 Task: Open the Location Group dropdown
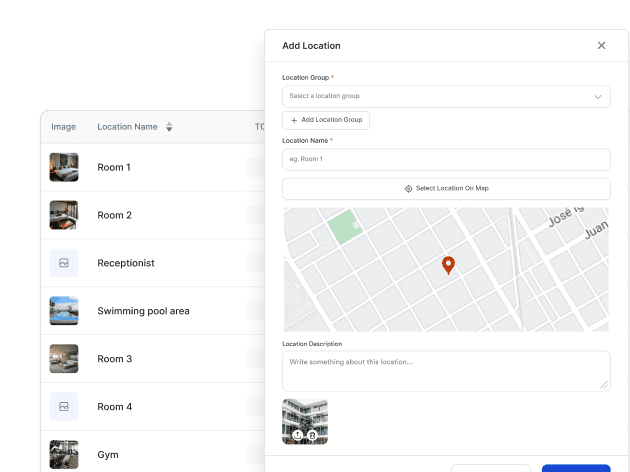pyautogui.click(x=445, y=96)
